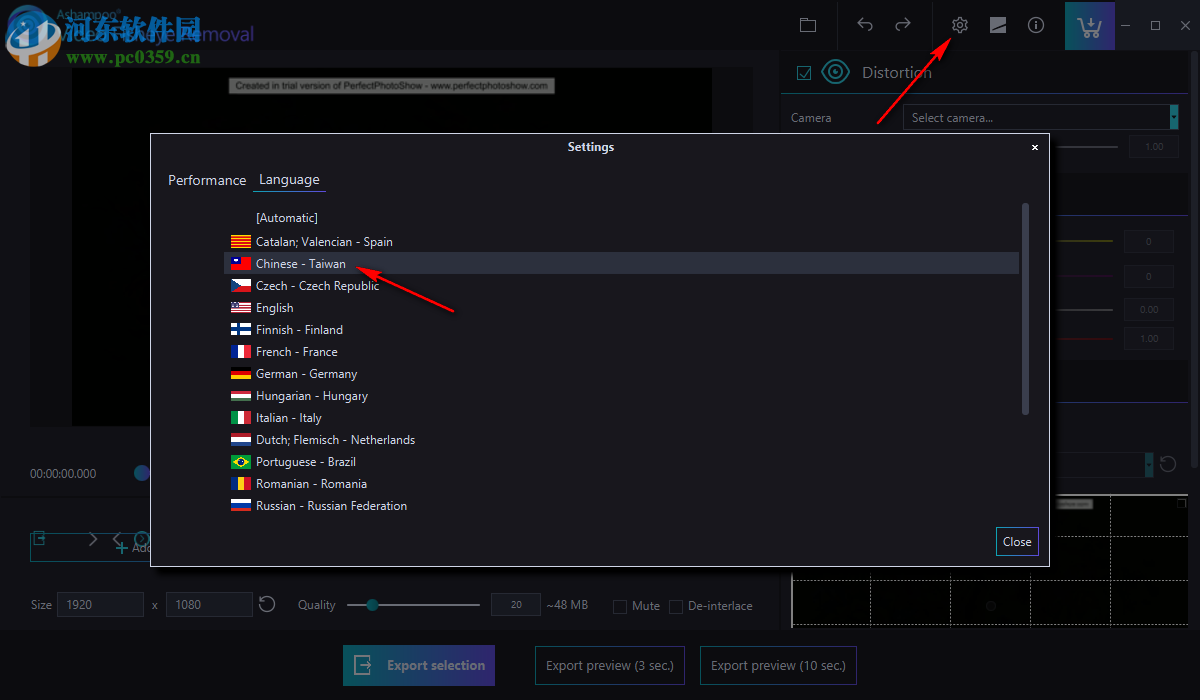Screen dimensions: 1200x700
Task: Select Finnish - Finland language
Action: pyautogui.click(x=621, y=330)
